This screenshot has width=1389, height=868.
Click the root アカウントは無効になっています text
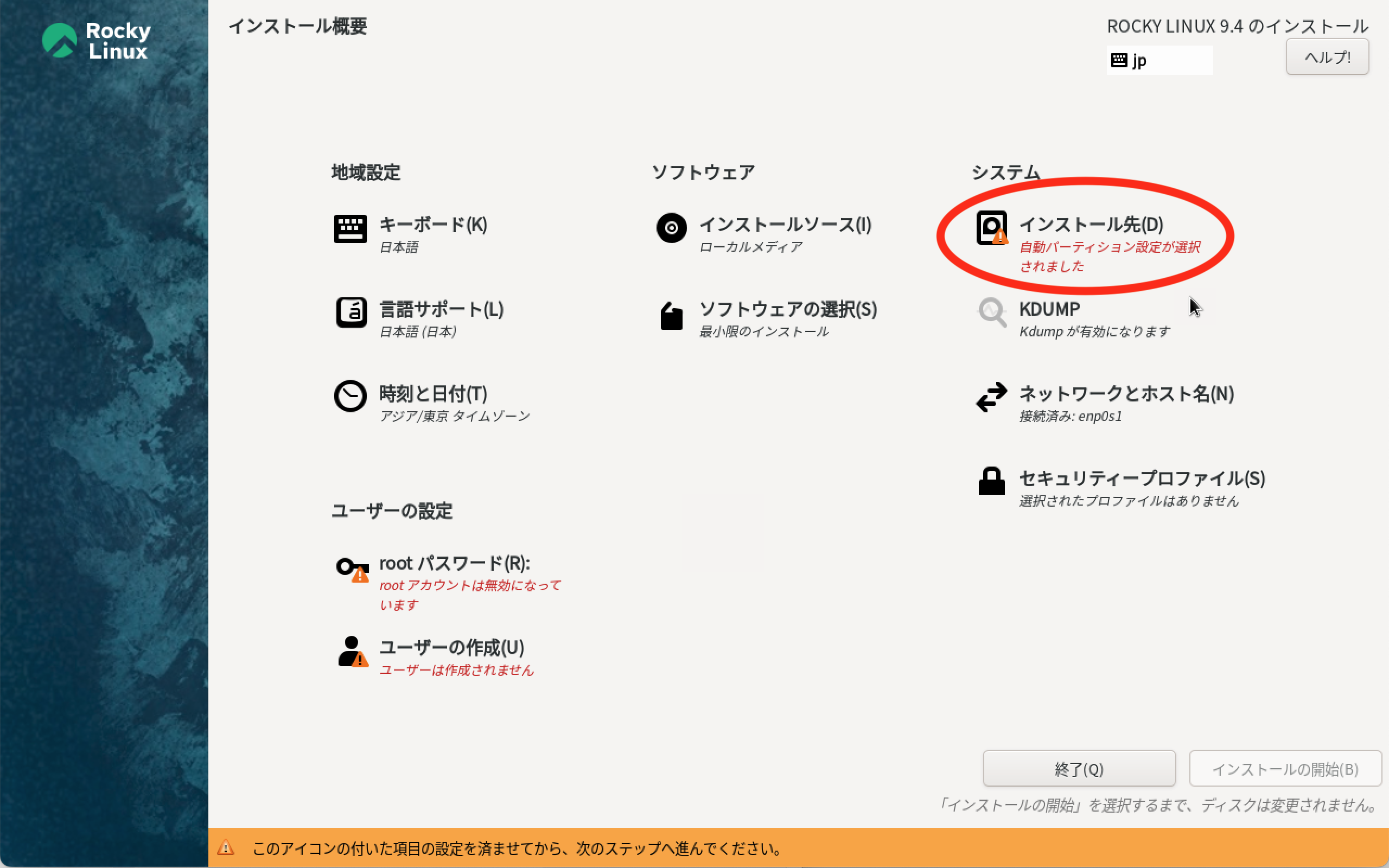click(x=470, y=595)
